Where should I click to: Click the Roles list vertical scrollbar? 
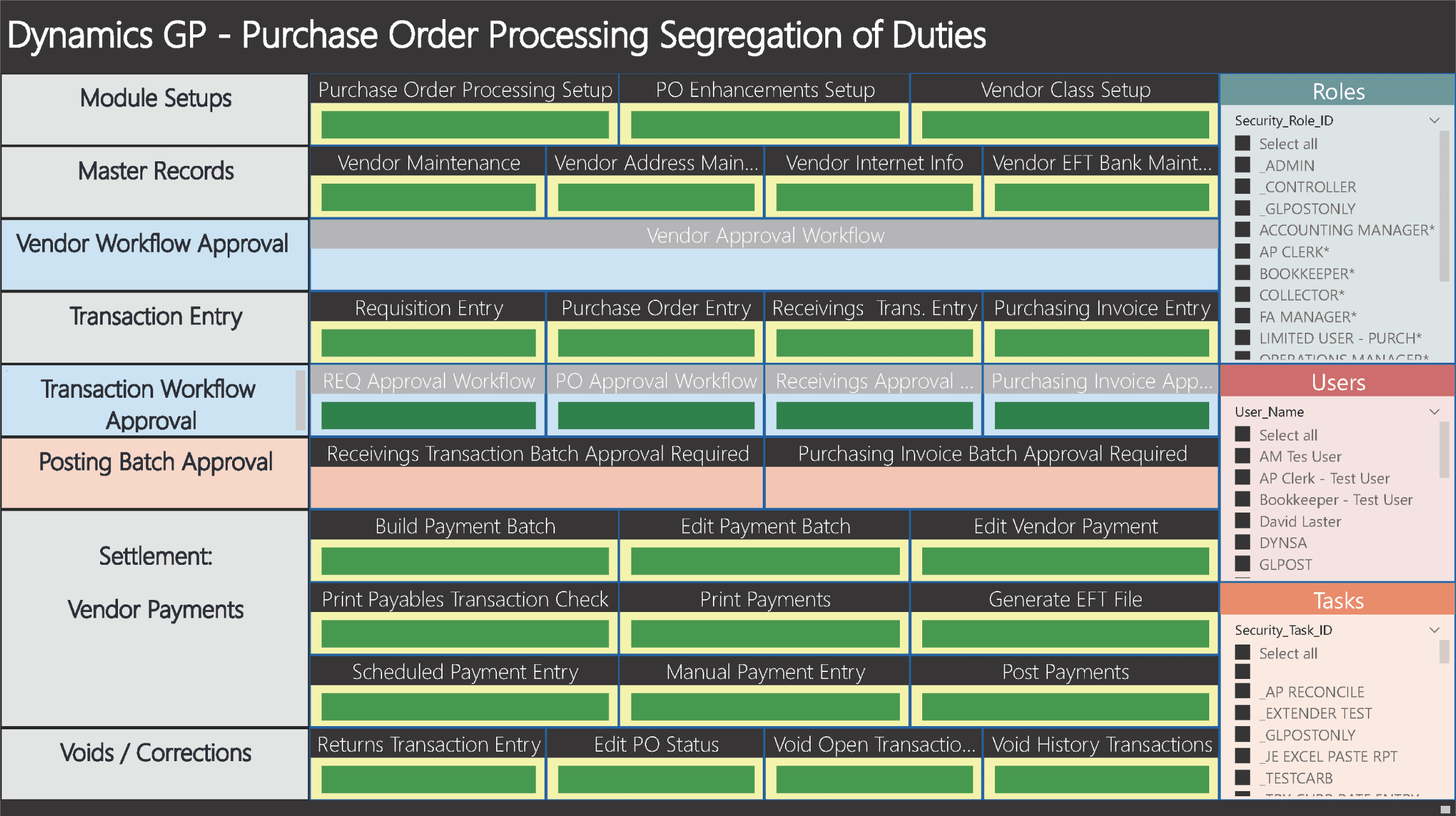tap(1444, 204)
